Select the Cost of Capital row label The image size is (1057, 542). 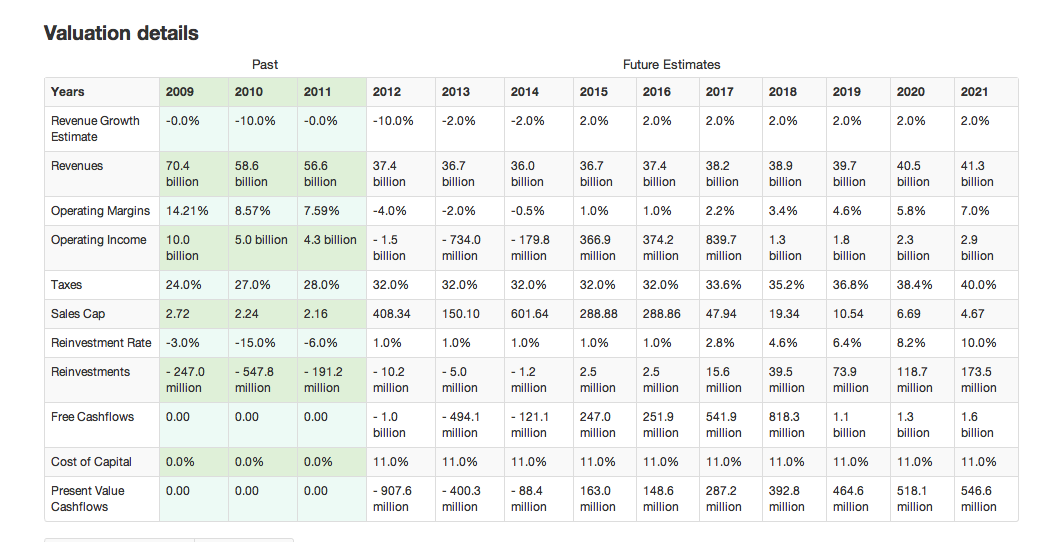click(x=91, y=462)
